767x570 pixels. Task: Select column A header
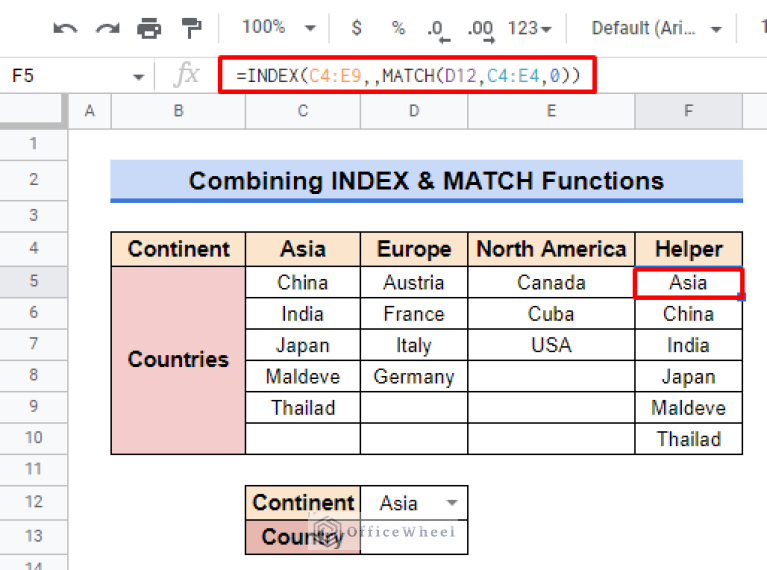point(90,111)
